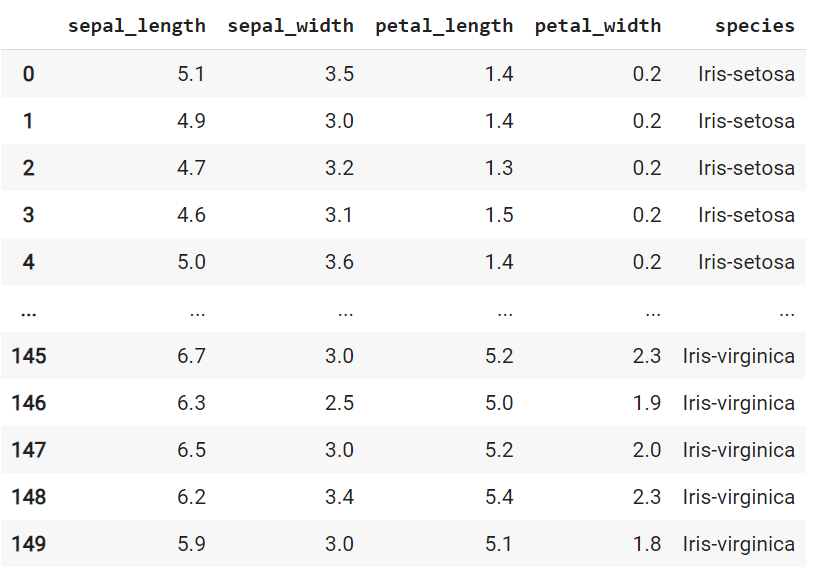
Task: Click petal_length value 1.3 in row 2
Action: pos(499,168)
